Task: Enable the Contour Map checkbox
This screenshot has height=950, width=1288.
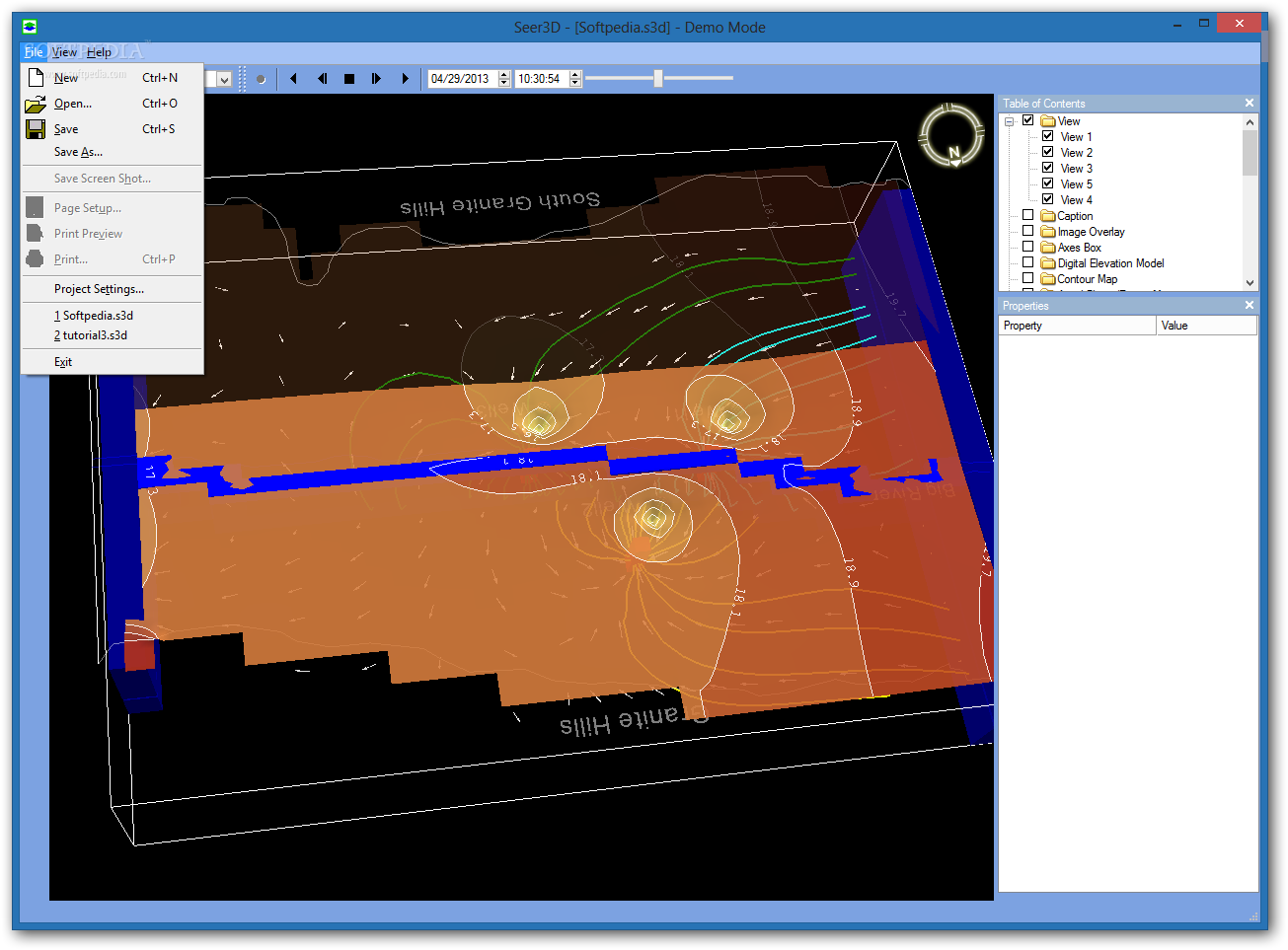Action: 1027,278
